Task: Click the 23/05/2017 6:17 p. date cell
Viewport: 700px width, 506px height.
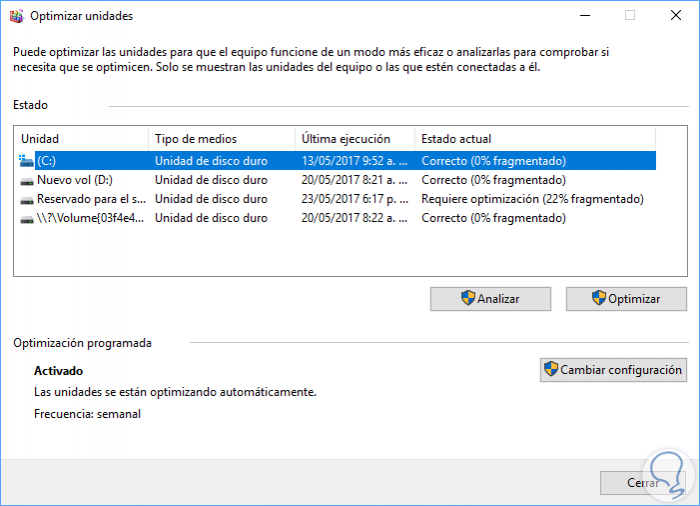Action: click(x=354, y=199)
